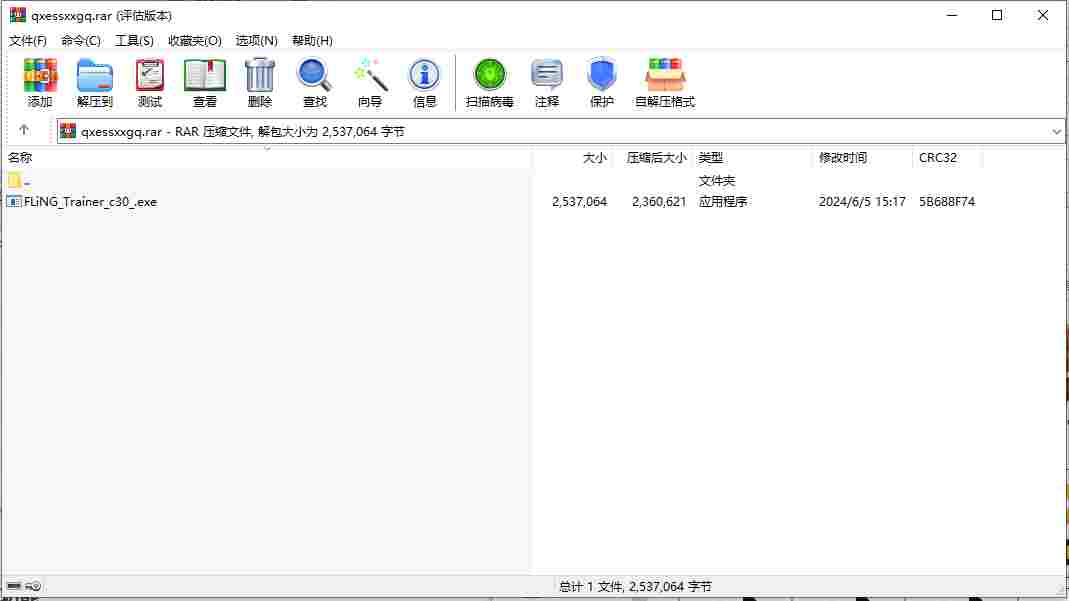Open the 注释 (Comment) tool

[547, 82]
